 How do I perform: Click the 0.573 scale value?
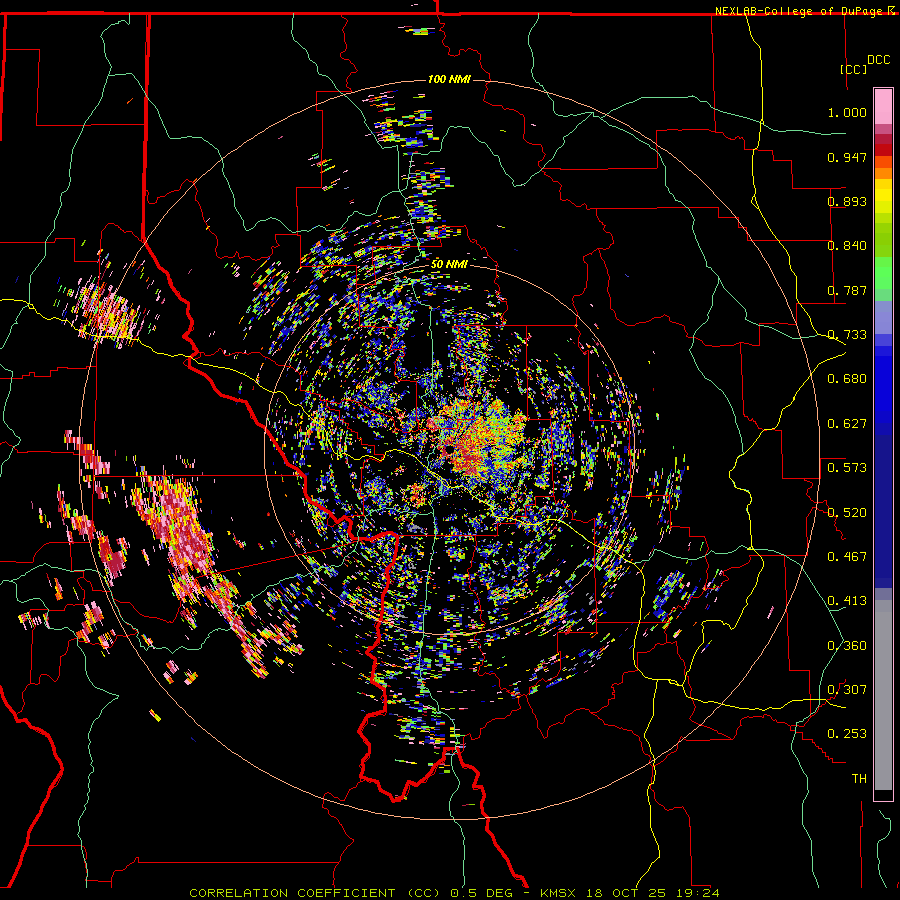coord(847,468)
